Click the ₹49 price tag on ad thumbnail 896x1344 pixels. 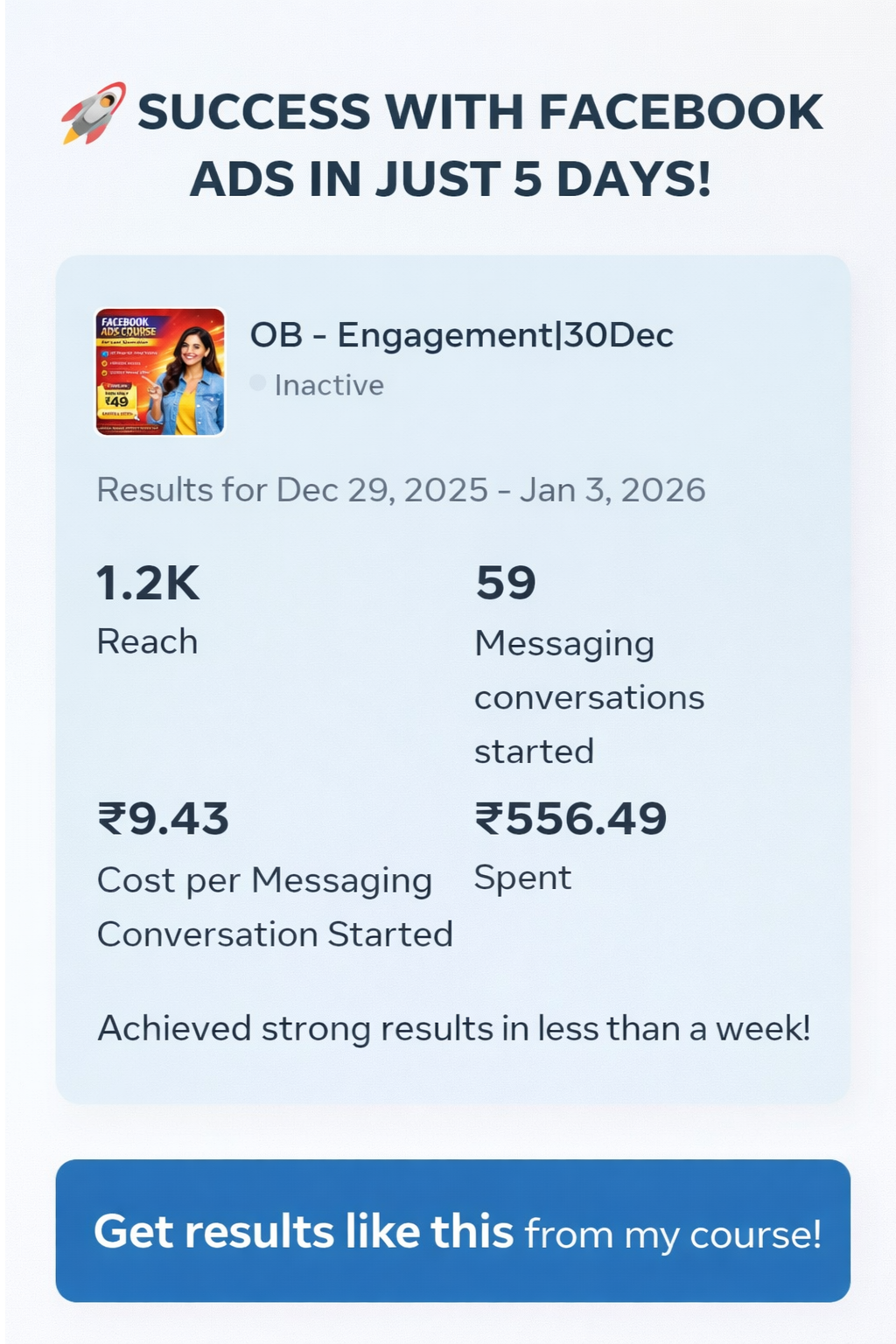coord(117,402)
